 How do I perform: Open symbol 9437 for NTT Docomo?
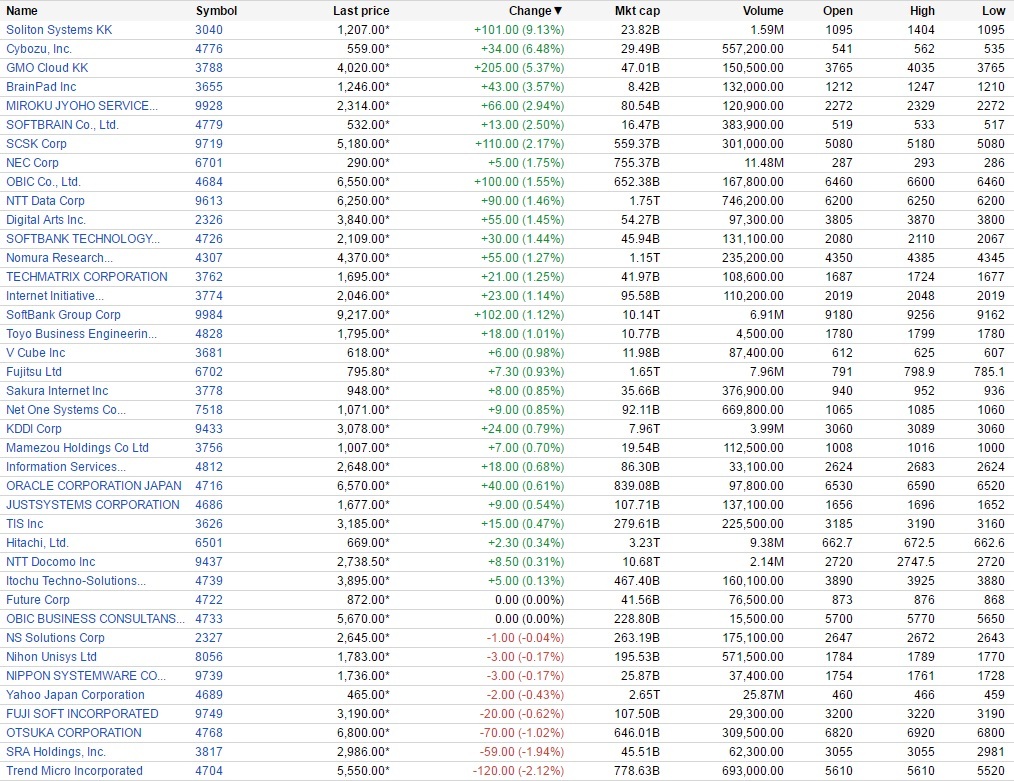point(208,562)
